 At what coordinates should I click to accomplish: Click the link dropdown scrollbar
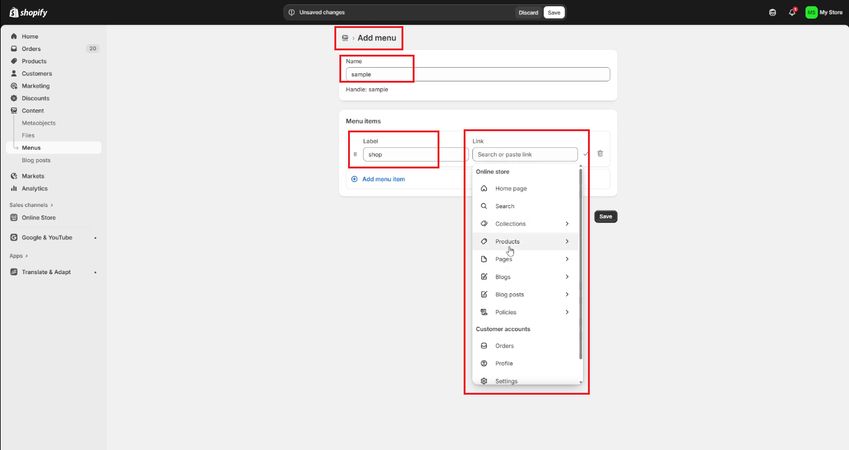(x=580, y=264)
